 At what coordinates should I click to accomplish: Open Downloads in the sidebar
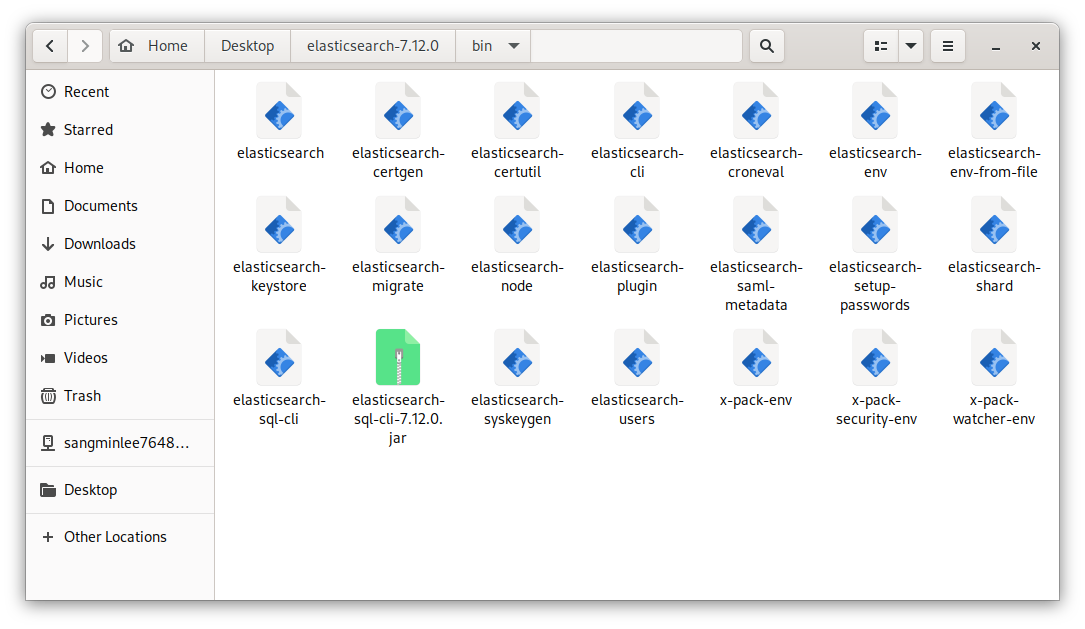(x=120, y=244)
